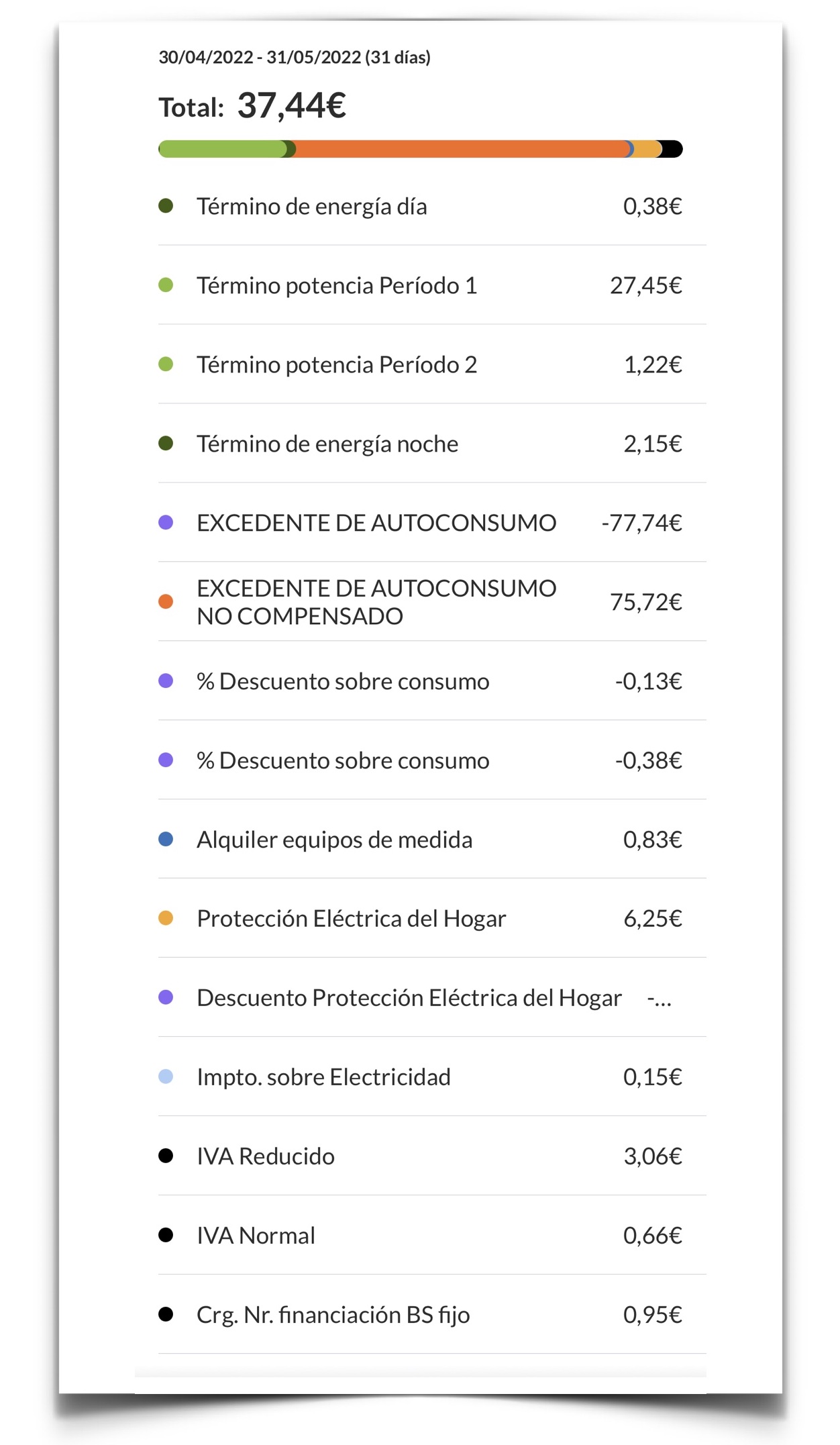Click the light blue dot beside Impto. sobre Electricidad
Viewport: 840px width, 1445px height.
click(x=166, y=1077)
